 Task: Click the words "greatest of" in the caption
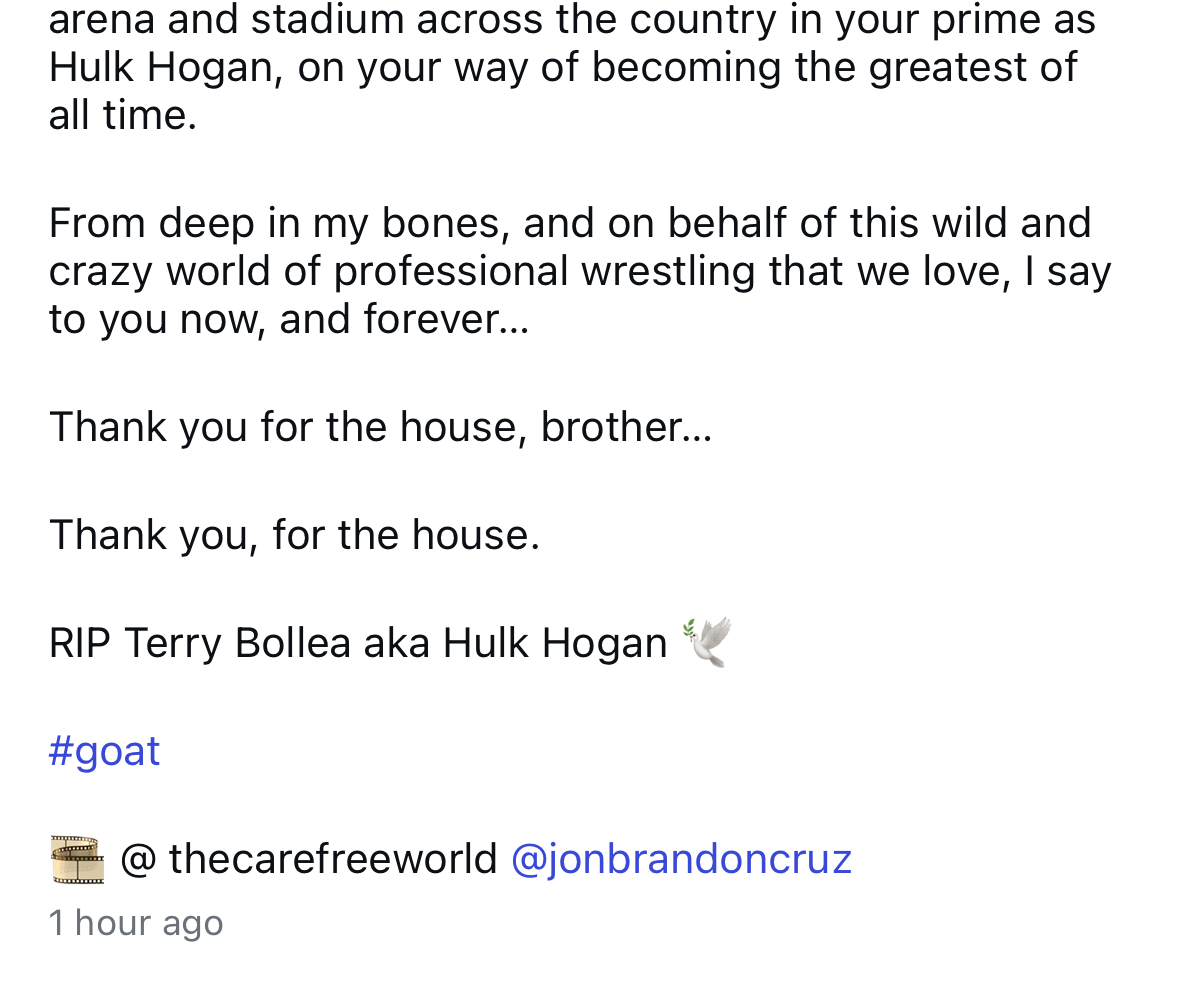coord(973,68)
